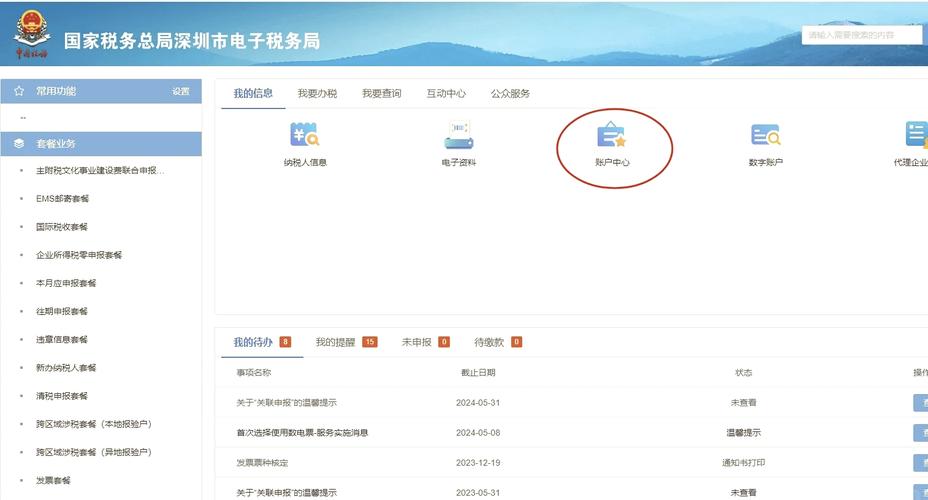928x500 pixels.
Task: Open 主附税文化事业建设费联合申报 package
Action: click(x=100, y=170)
